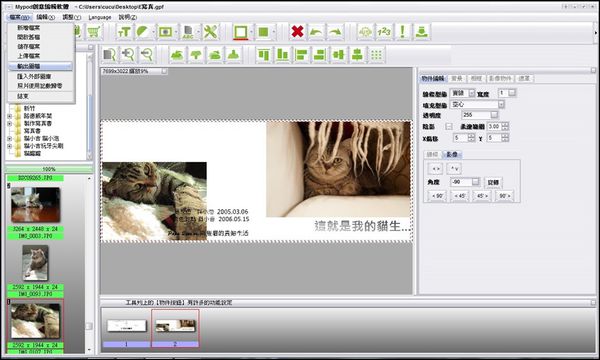Click the 123 numbering icon
The image size is (600, 360).
point(384,32)
